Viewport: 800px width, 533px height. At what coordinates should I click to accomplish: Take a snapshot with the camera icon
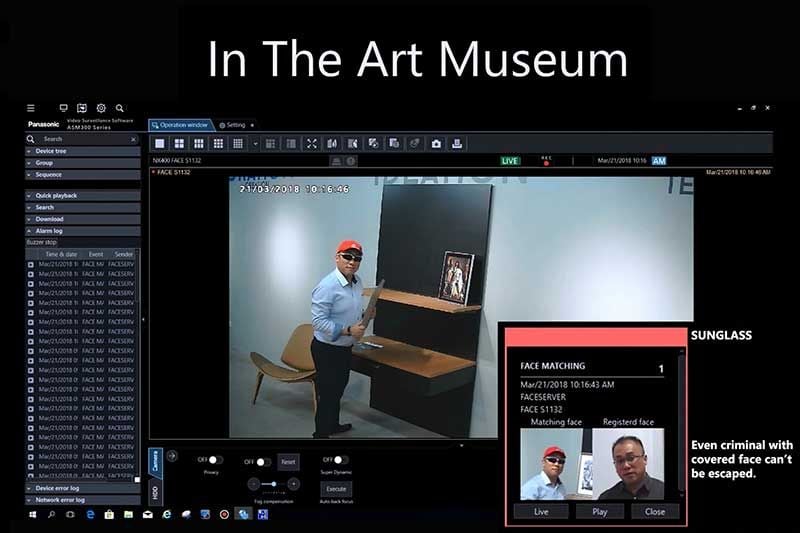coord(436,144)
